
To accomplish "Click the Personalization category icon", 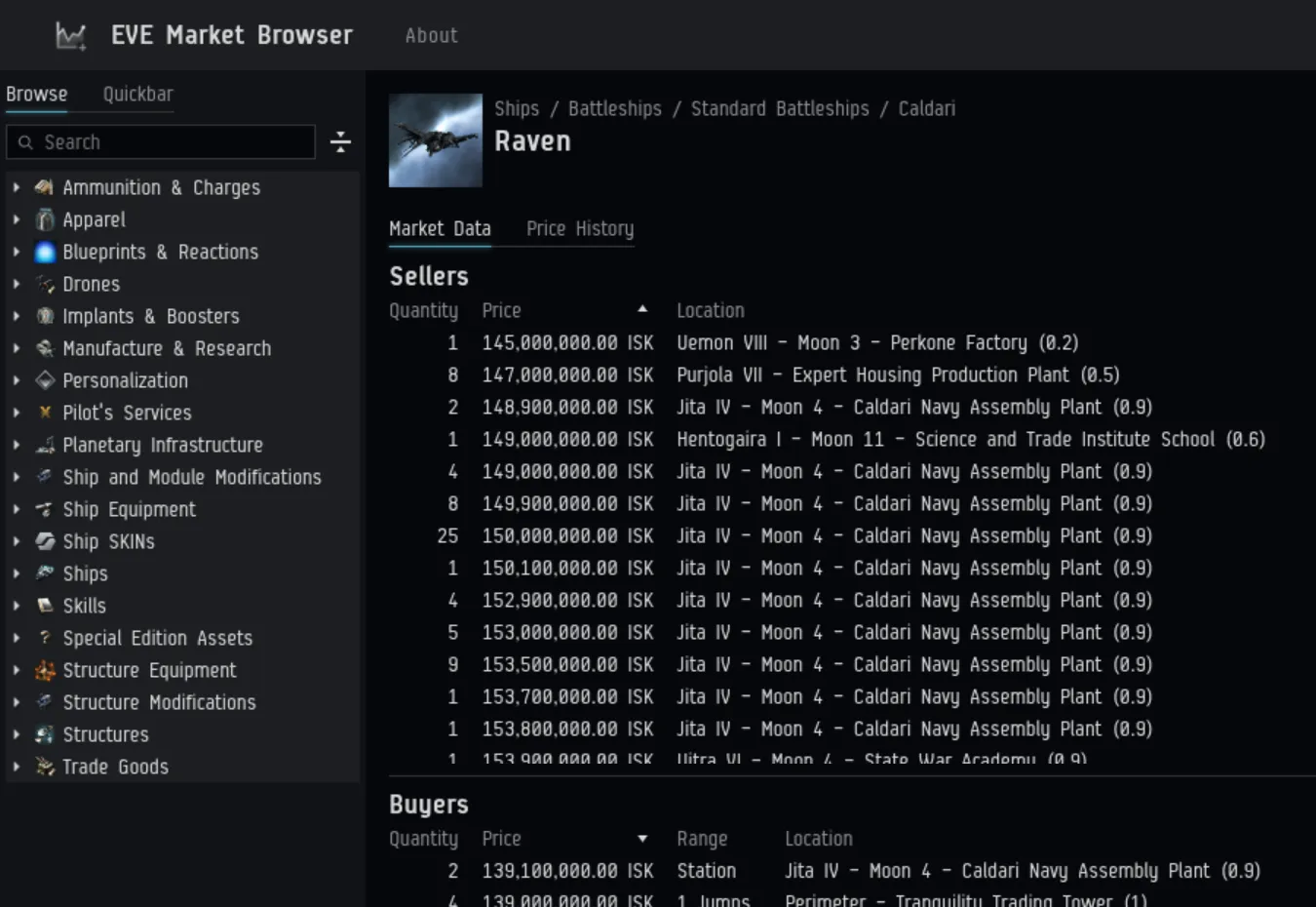I will point(44,380).
